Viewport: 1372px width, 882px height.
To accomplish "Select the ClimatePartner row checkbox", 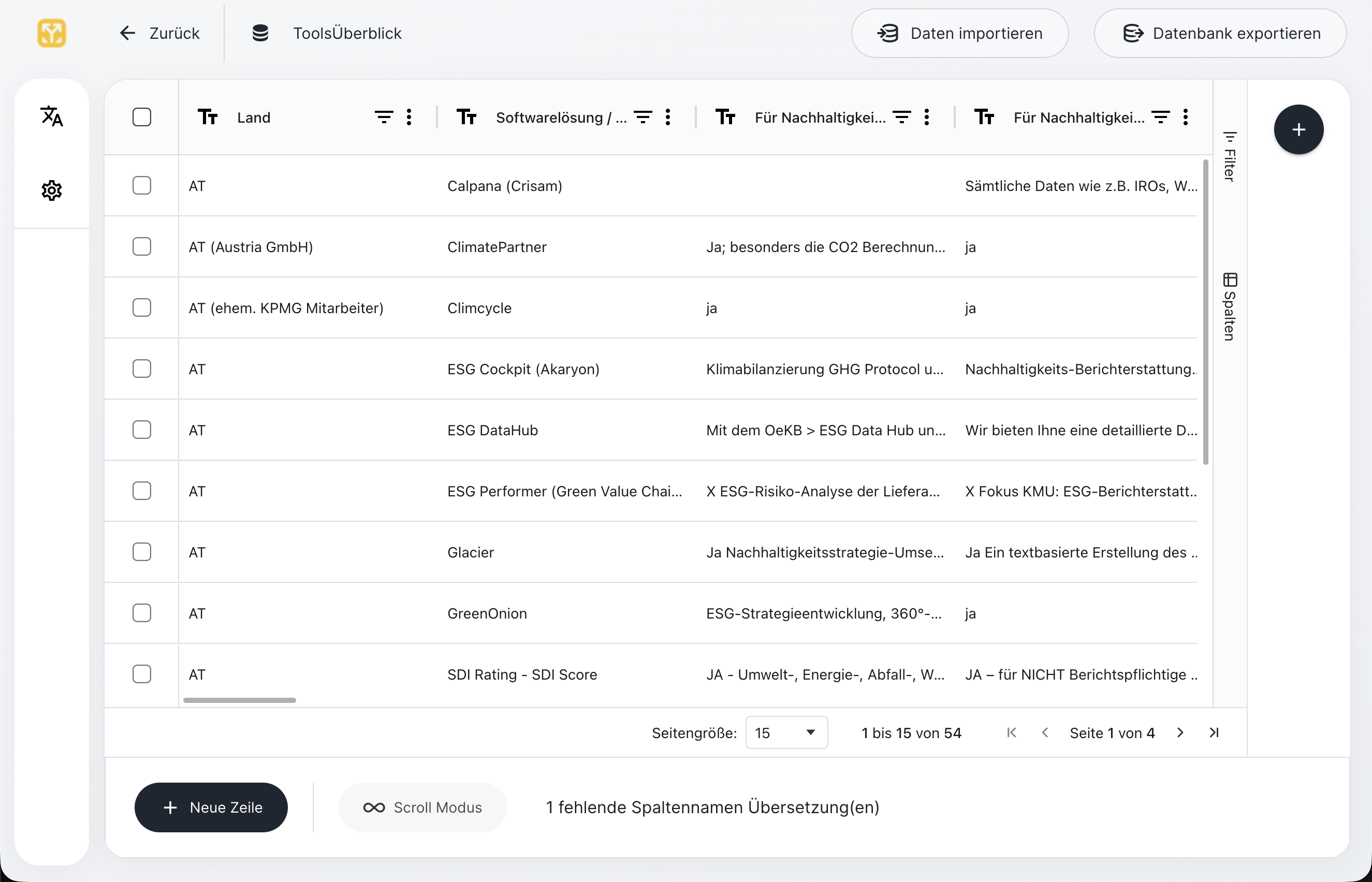I will pyautogui.click(x=141, y=247).
